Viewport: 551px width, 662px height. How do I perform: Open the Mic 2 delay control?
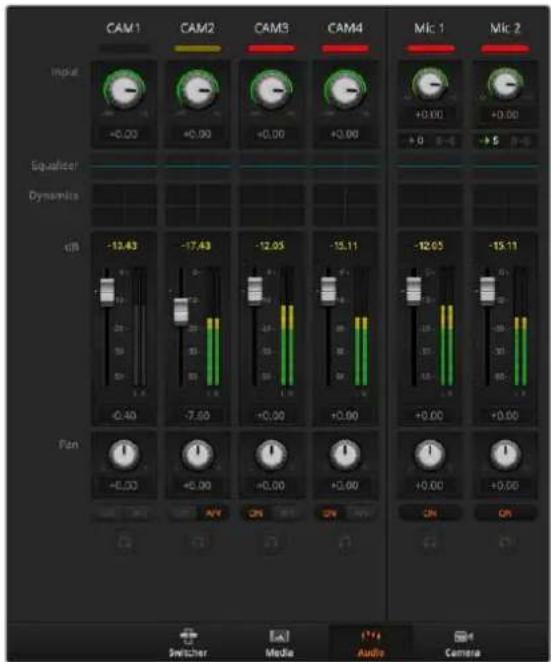pos(490,141)
